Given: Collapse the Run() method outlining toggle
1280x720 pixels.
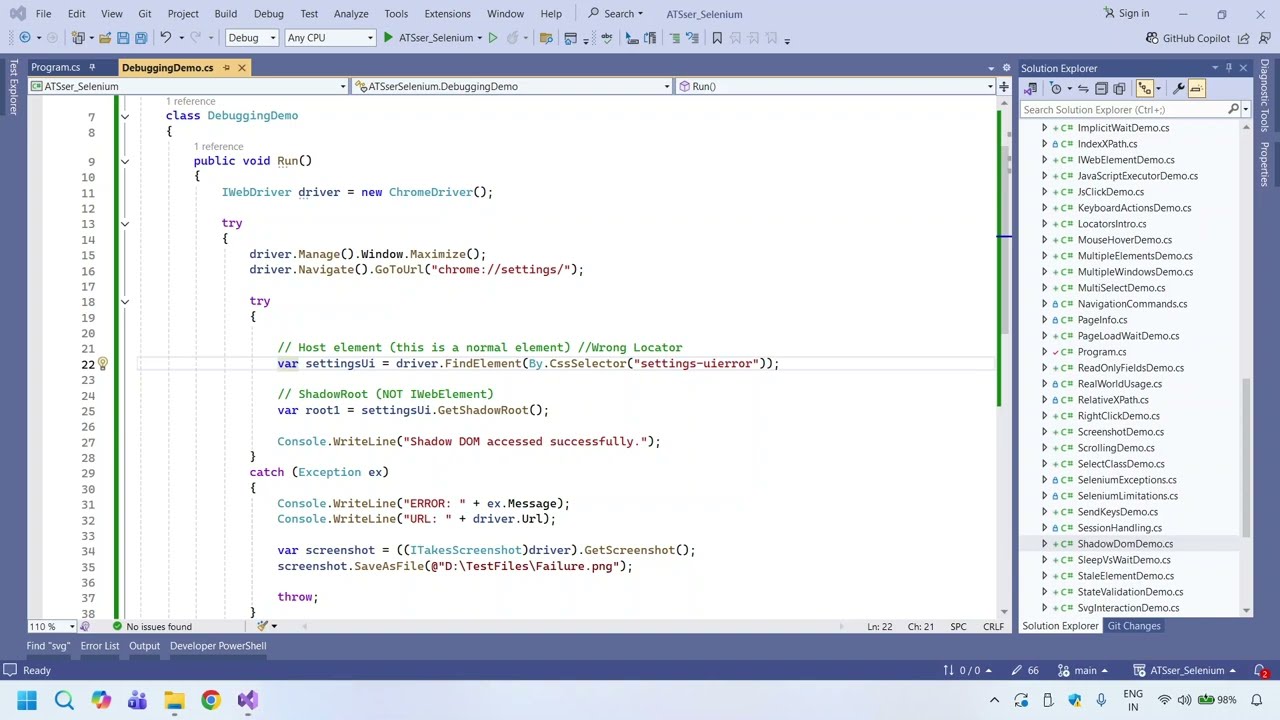Looking at the screenshot, I should point(124,161).
